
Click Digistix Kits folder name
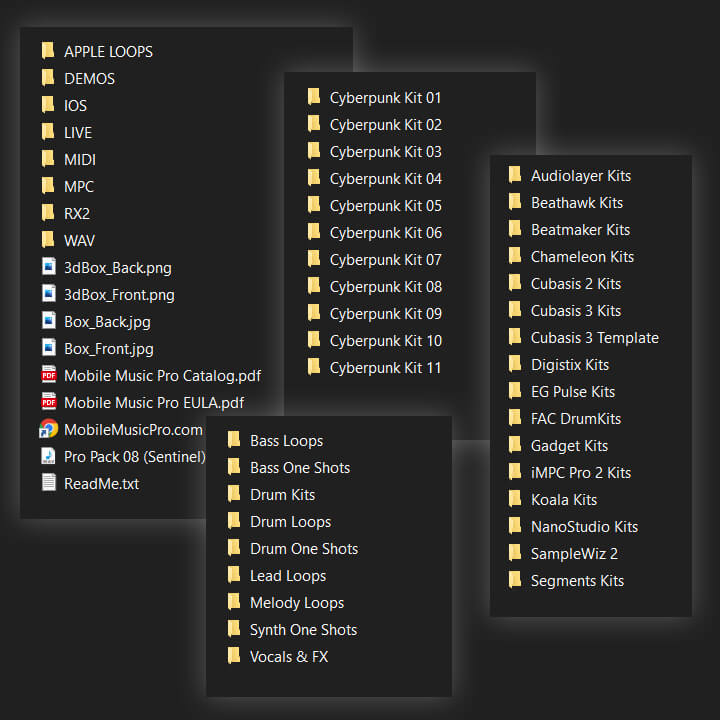pos(570,365)
